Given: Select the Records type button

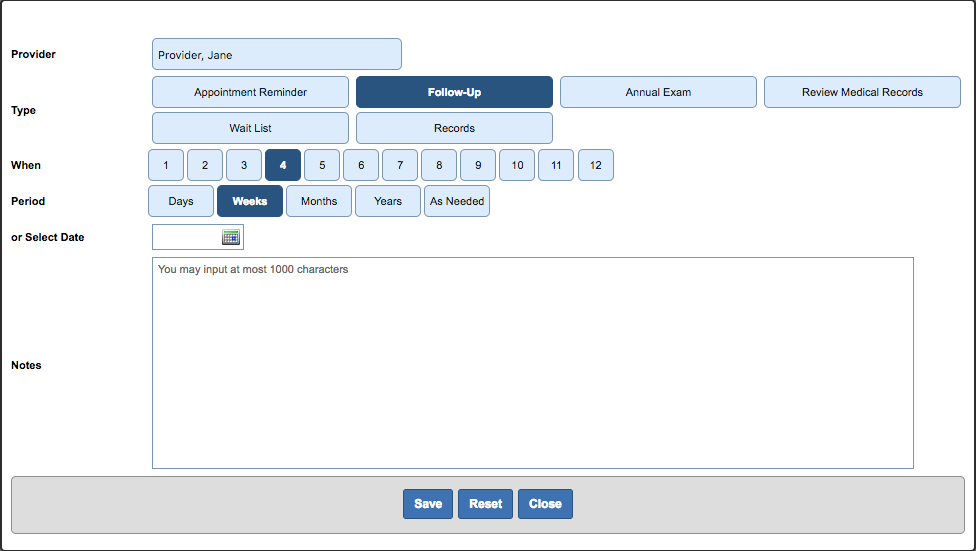Looking at the screenshot, I should pos(454,128).
